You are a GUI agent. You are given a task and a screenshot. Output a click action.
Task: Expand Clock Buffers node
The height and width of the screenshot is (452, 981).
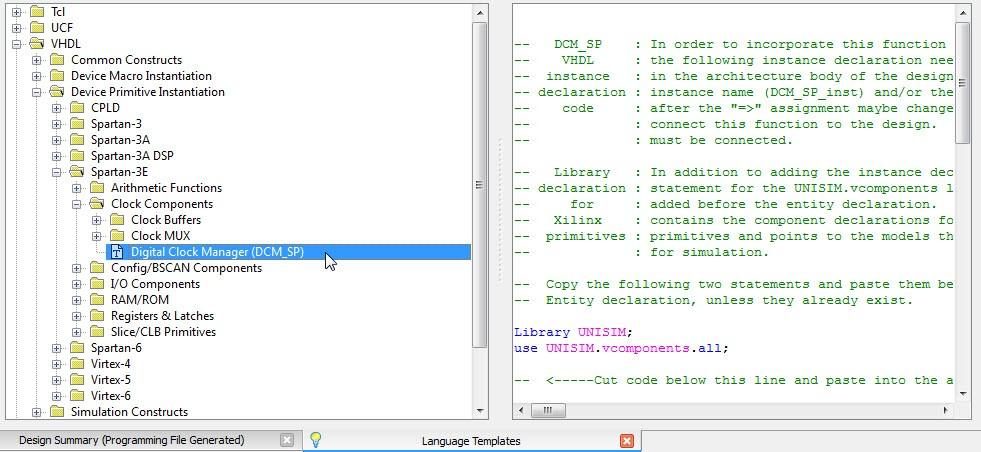tap(96, 220)
